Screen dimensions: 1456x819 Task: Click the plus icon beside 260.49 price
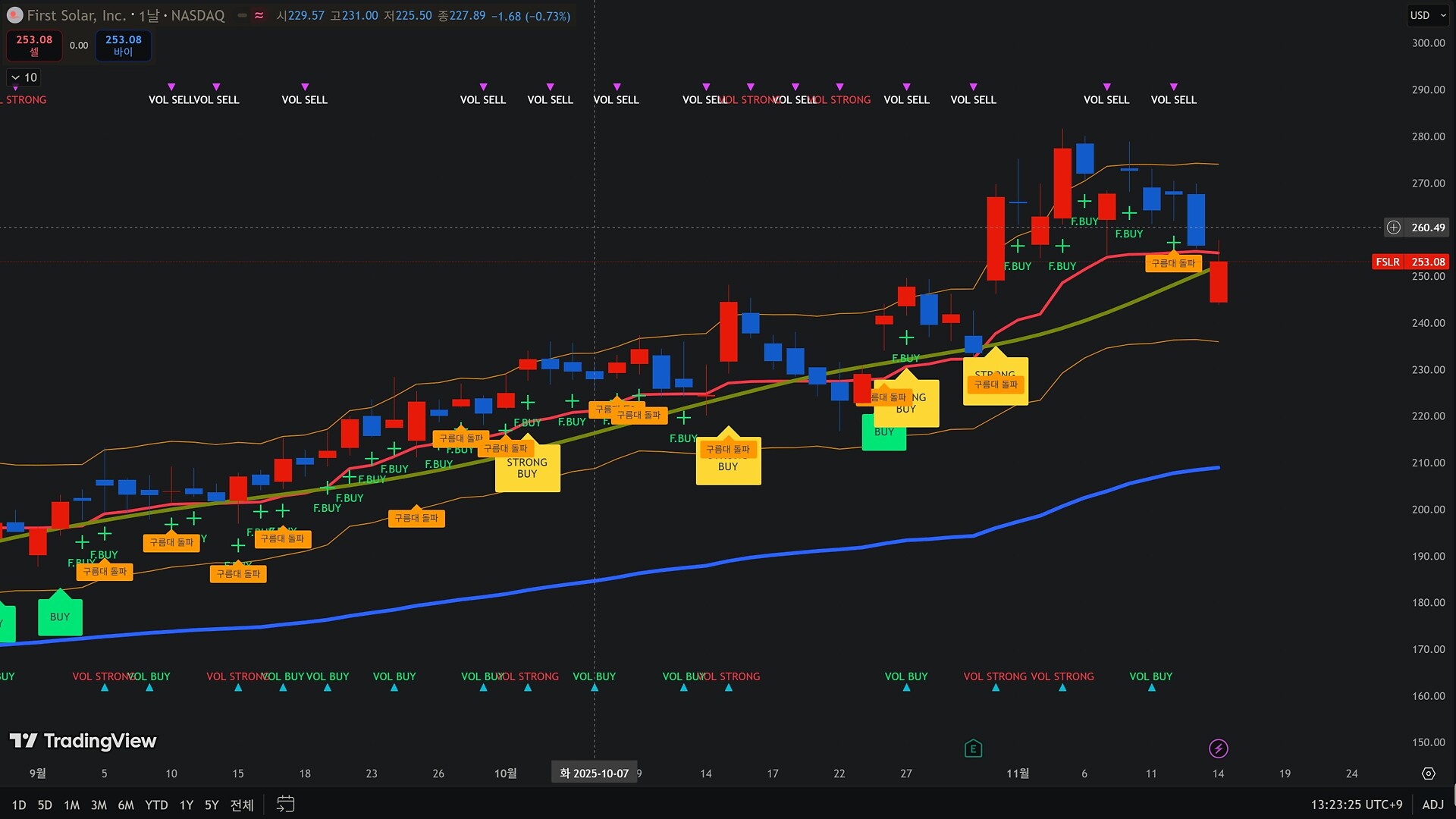1394,227
